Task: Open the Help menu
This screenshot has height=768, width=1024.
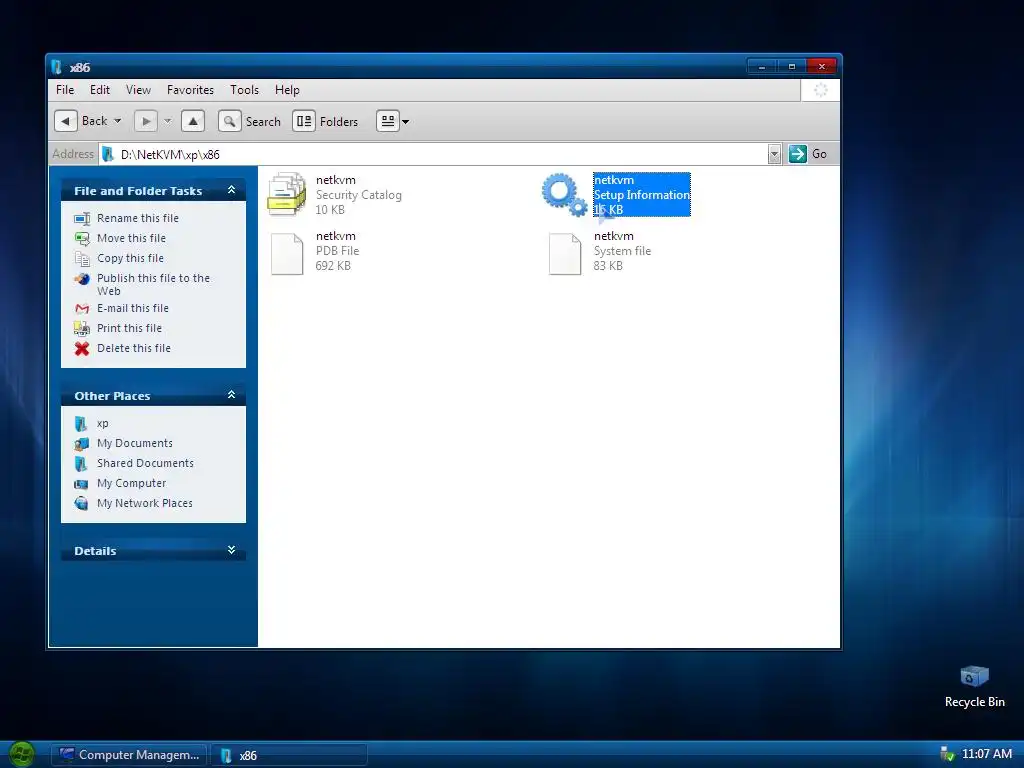Action: (287, 89)
